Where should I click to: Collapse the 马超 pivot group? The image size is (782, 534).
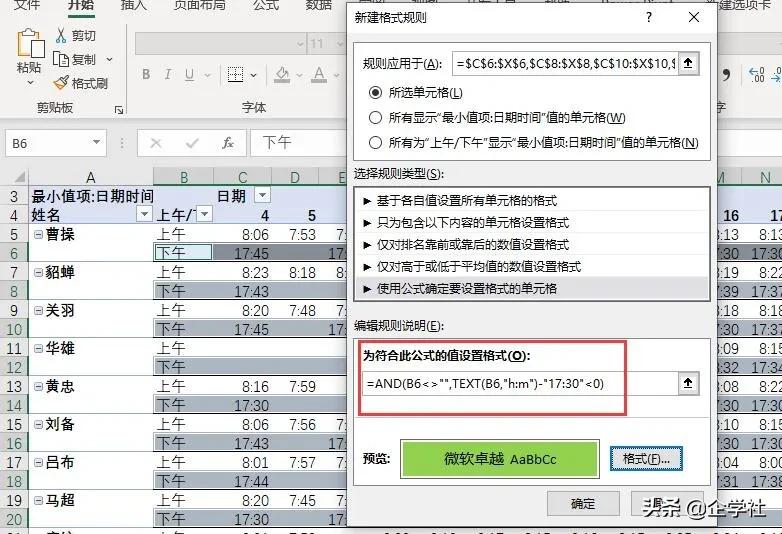coord(38,500)
